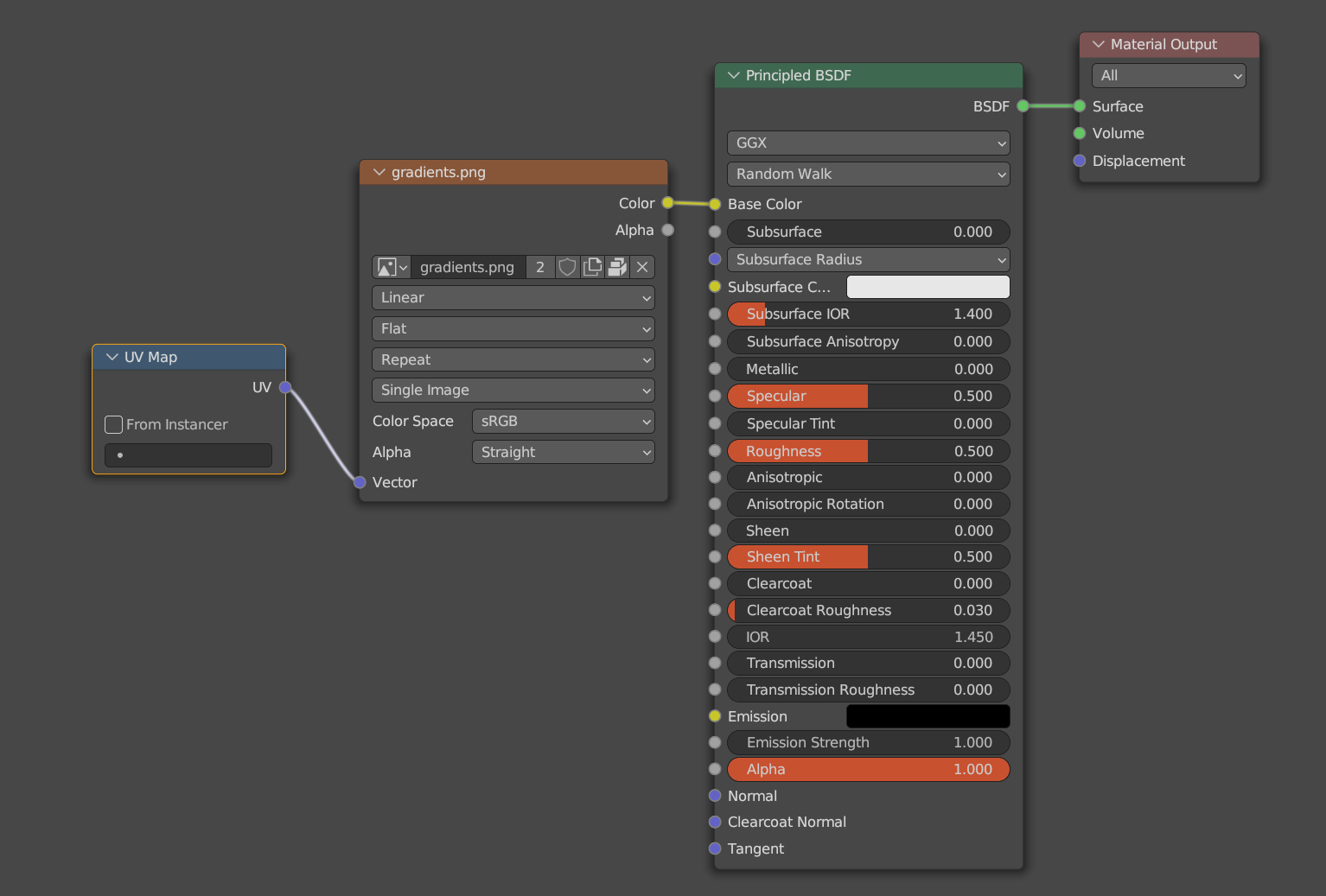Open the All target dropdown
Screen dimensions: 1326x896
point(1169,75)
